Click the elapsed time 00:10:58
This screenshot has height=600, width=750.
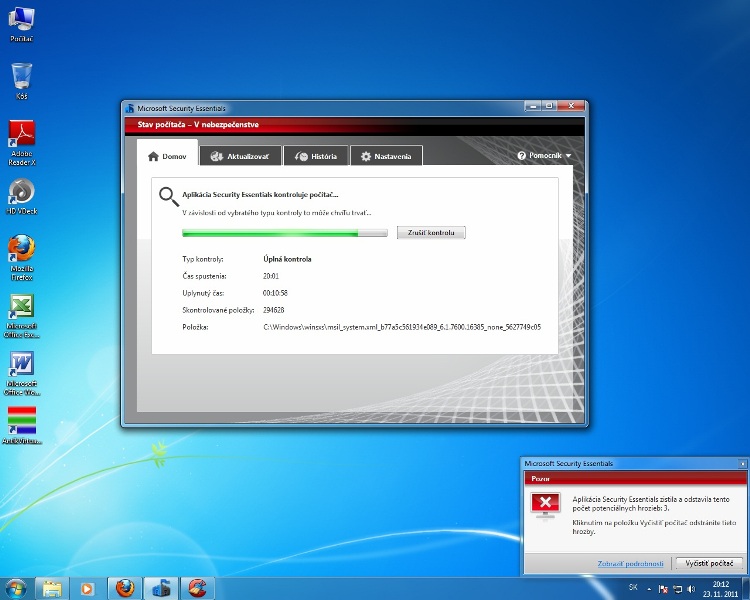[x=275, y=293]
